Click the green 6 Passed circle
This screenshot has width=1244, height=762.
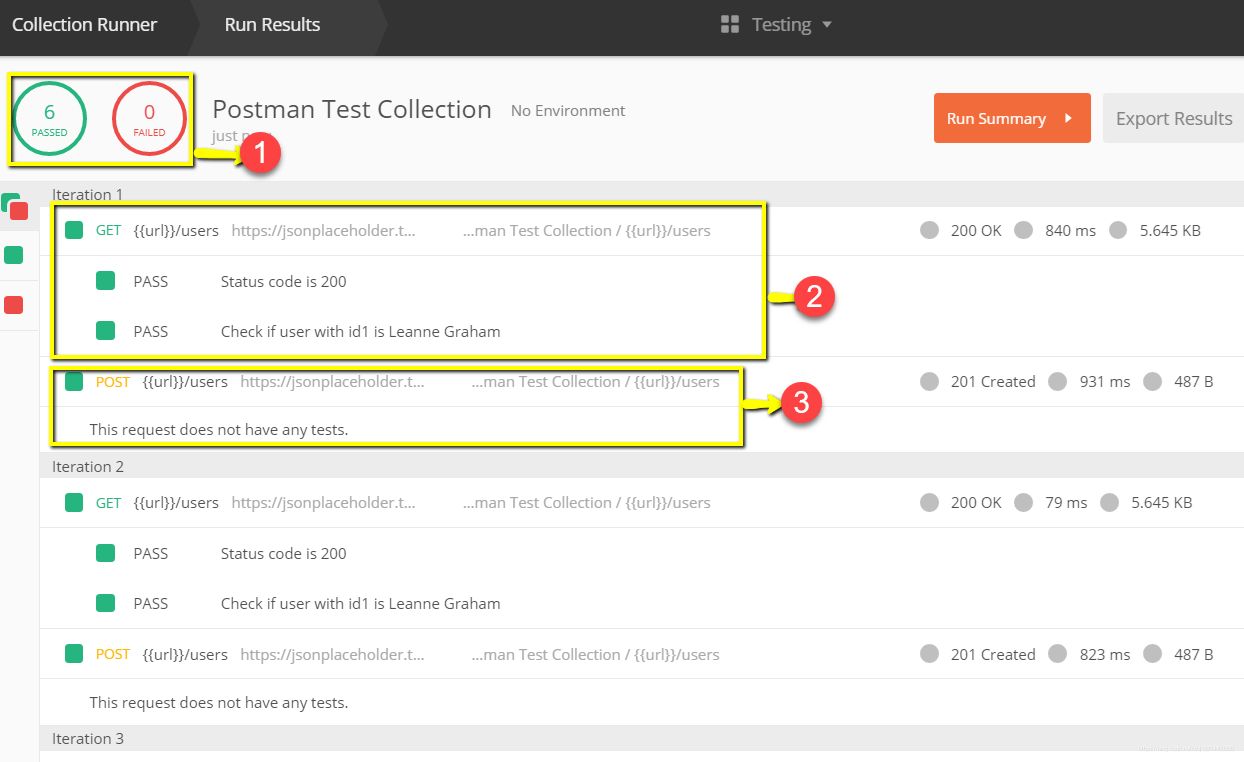pos(49,119)
